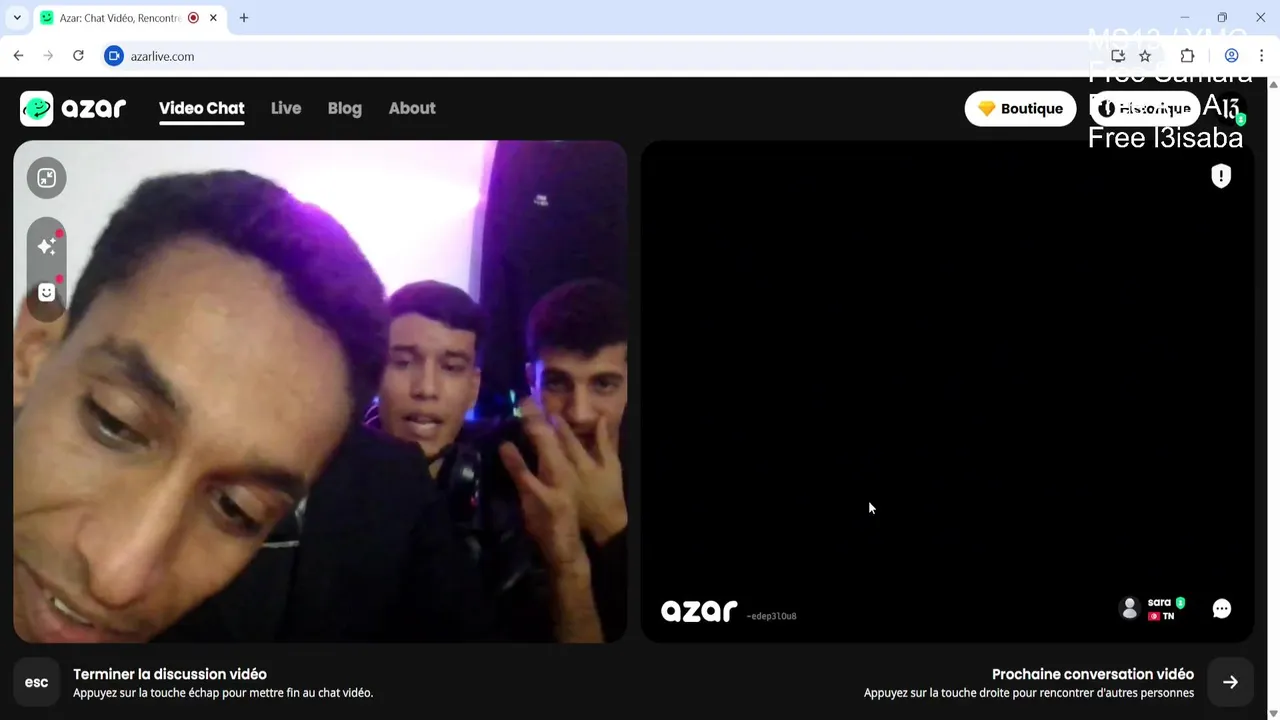The image size is (1280, 720).
Task: Open sara's profile avatar
Action: (1130, 608)
